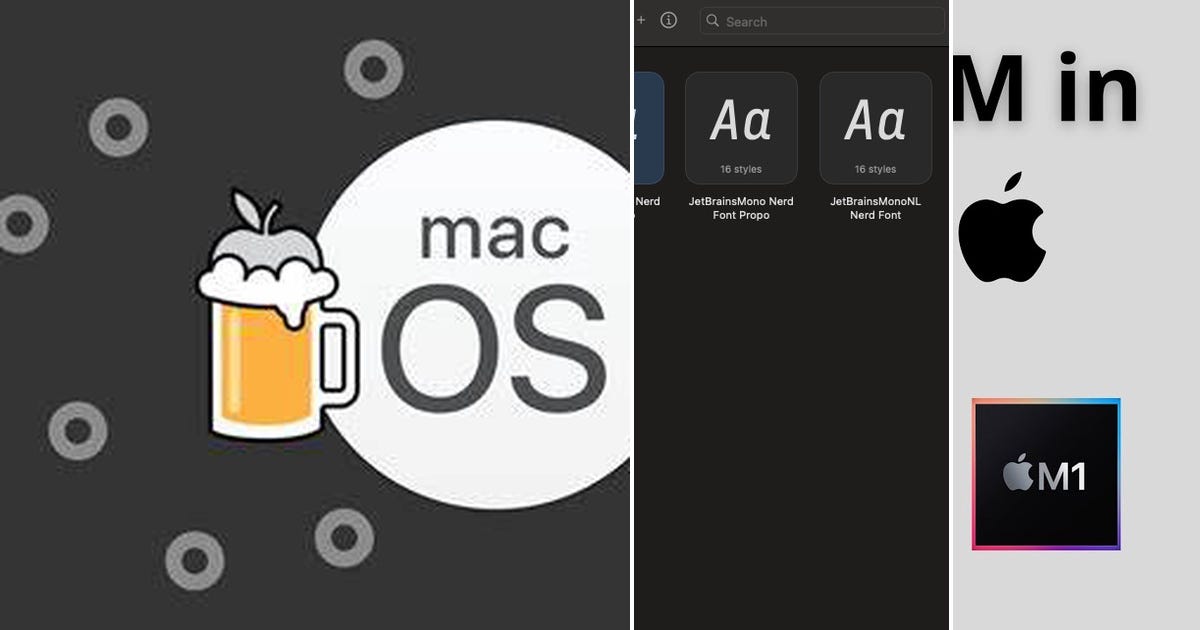Click the JetBrainsMonoNL Nerd Font name label
1200x630 pixels.
point(875,208)
